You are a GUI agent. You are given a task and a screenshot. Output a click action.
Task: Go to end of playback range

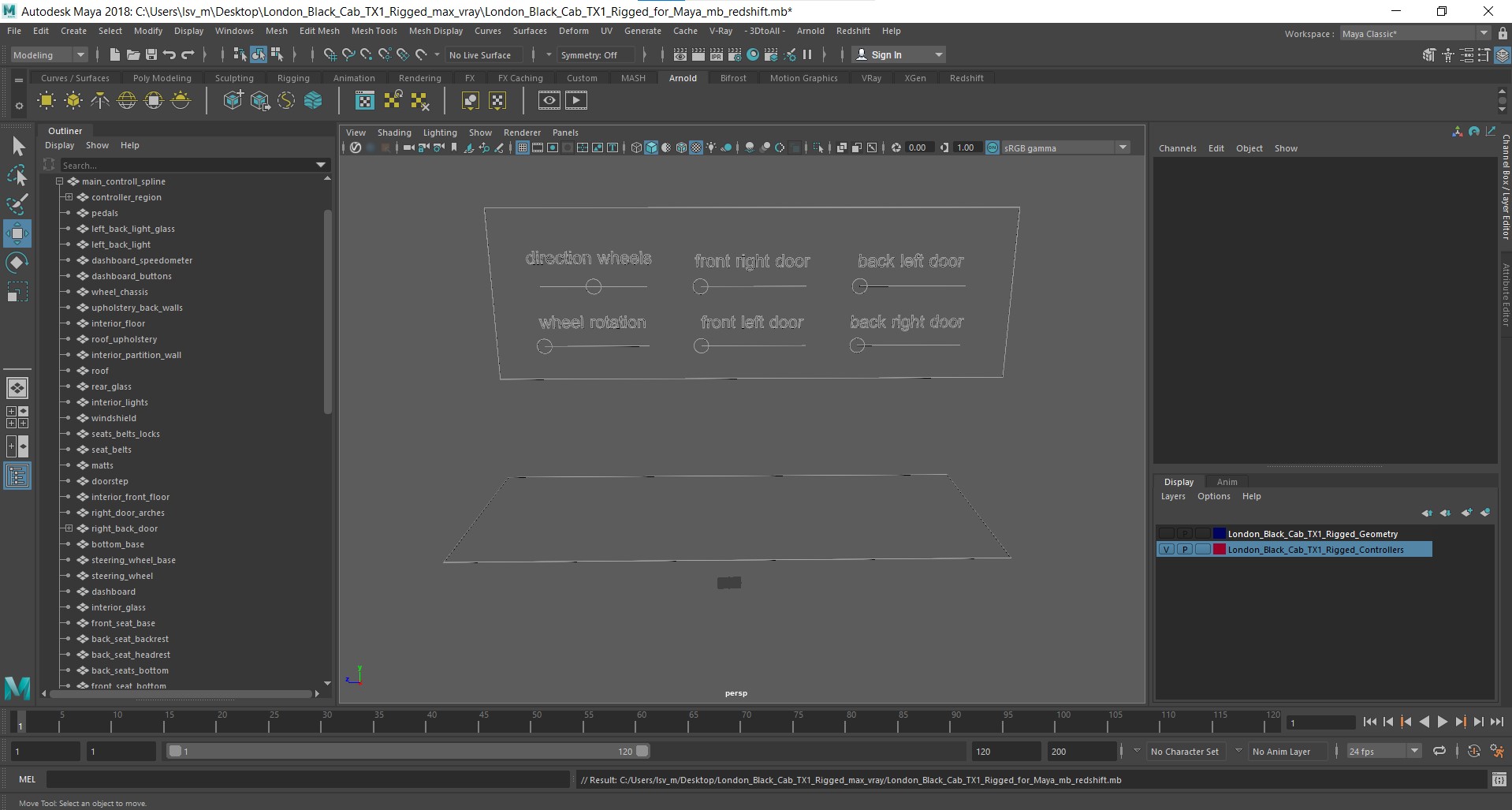coord(1496,722)
